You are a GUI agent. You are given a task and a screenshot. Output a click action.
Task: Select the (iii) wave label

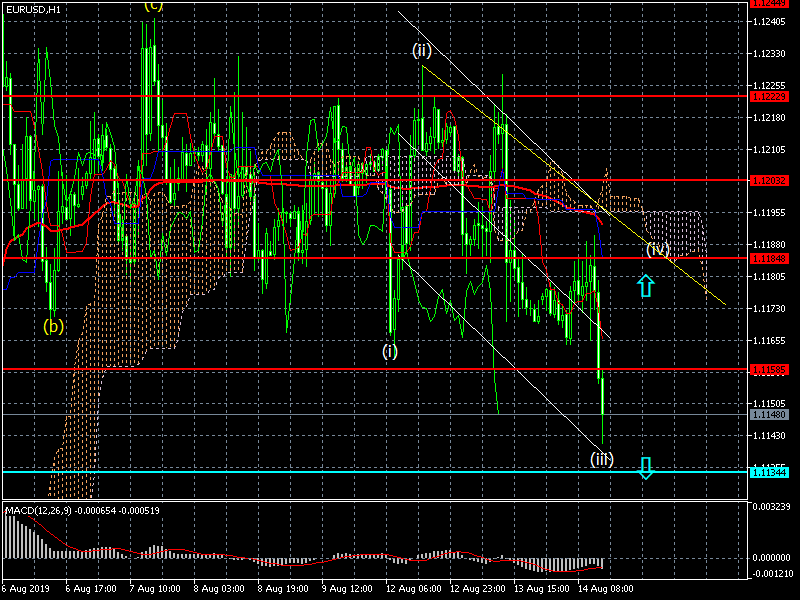coord(601,459)
